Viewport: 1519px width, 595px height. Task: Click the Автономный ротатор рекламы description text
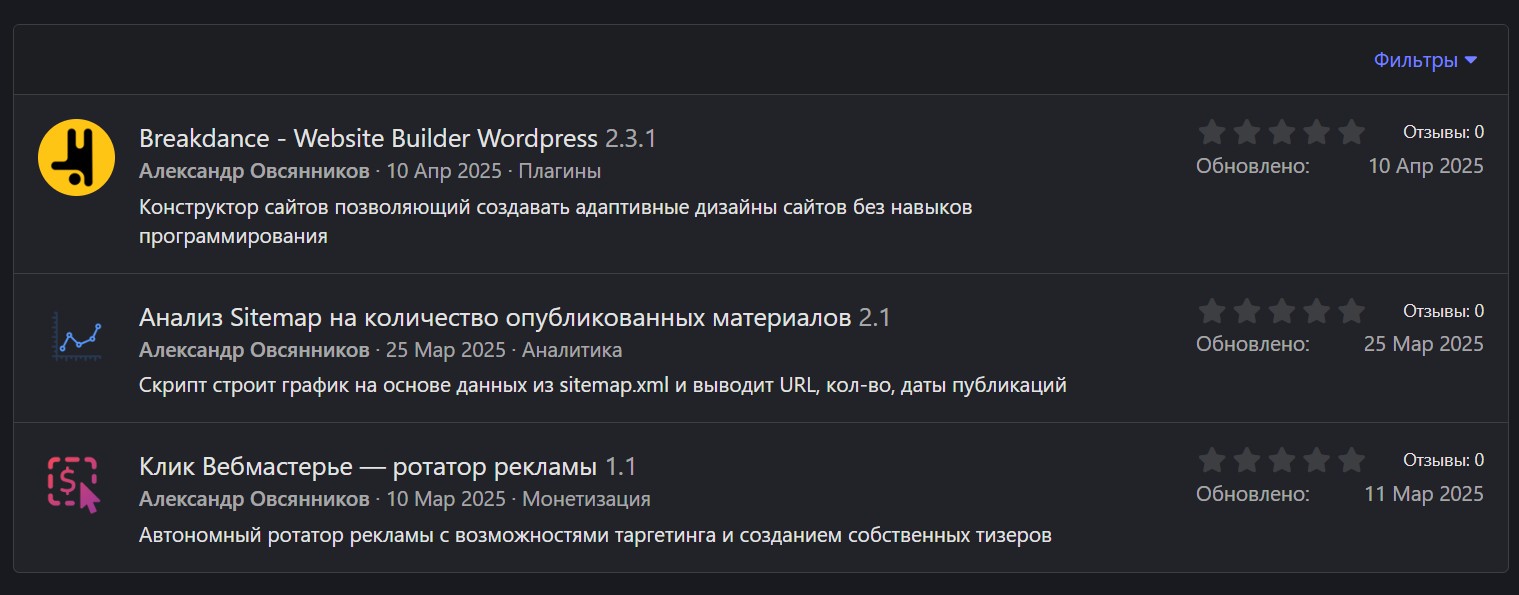click(x=595, y=535)
